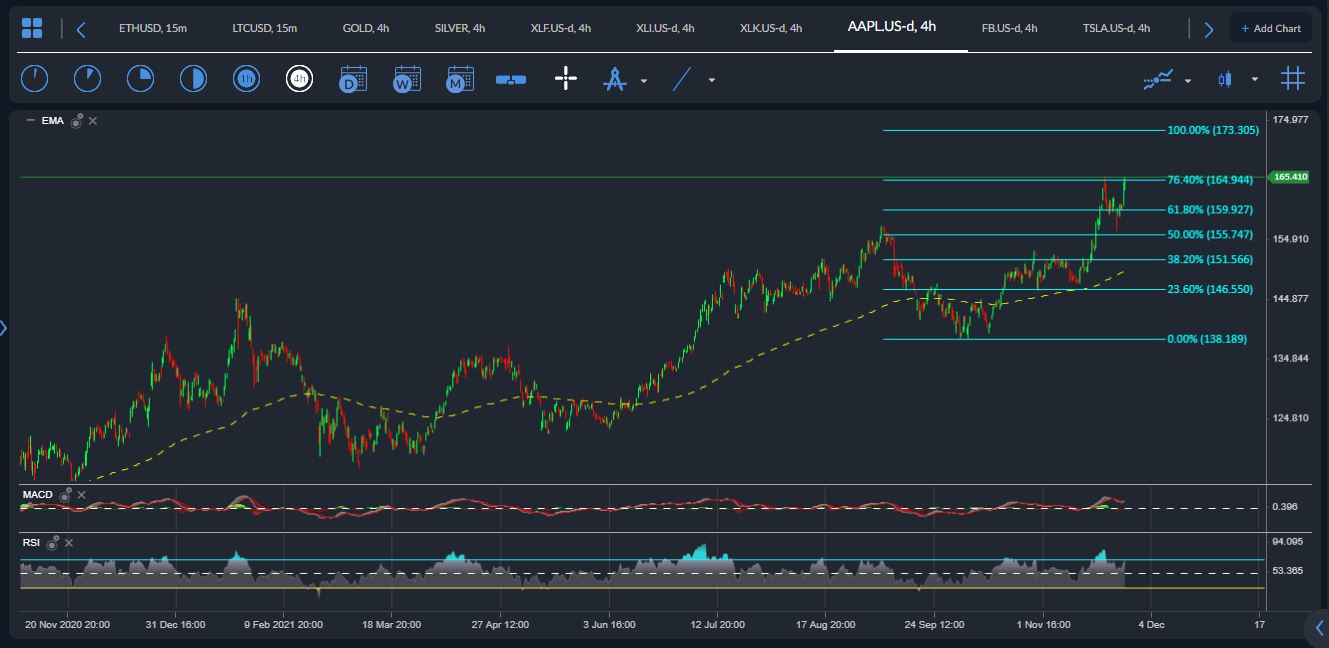Viewport: 1329px width, 648px height.
Task: Click the MACD value 0.396 on axis
Action: click(1285, 507)
